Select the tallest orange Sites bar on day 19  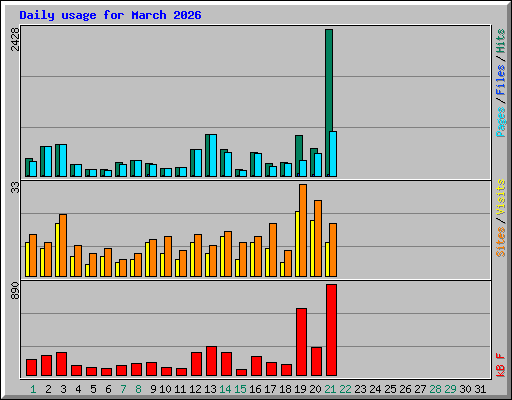(303, 231)
